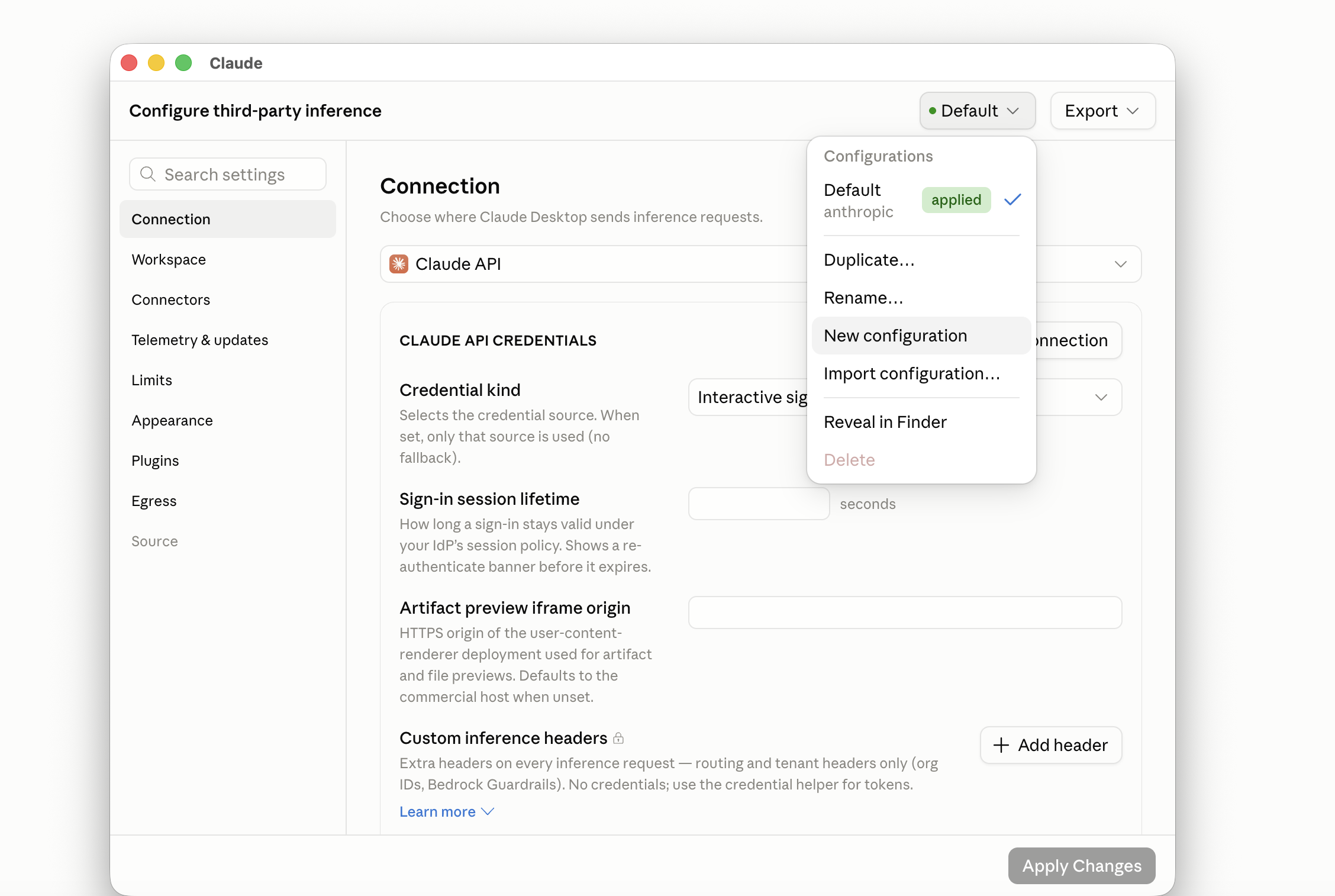Click the Sign-in session lifetime seconds field

759,504
